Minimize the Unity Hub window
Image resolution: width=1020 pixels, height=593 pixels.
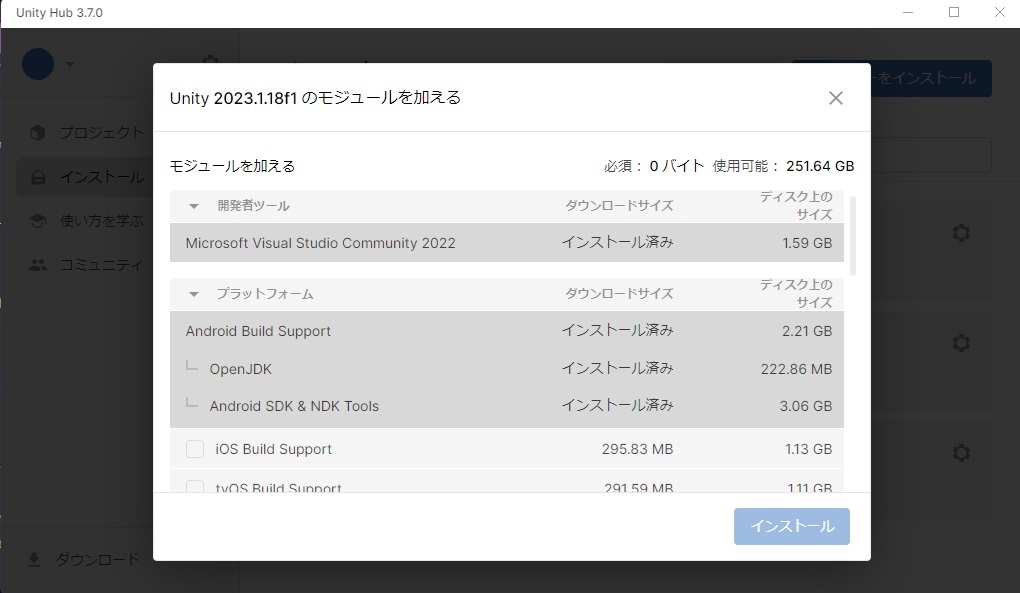908,12
